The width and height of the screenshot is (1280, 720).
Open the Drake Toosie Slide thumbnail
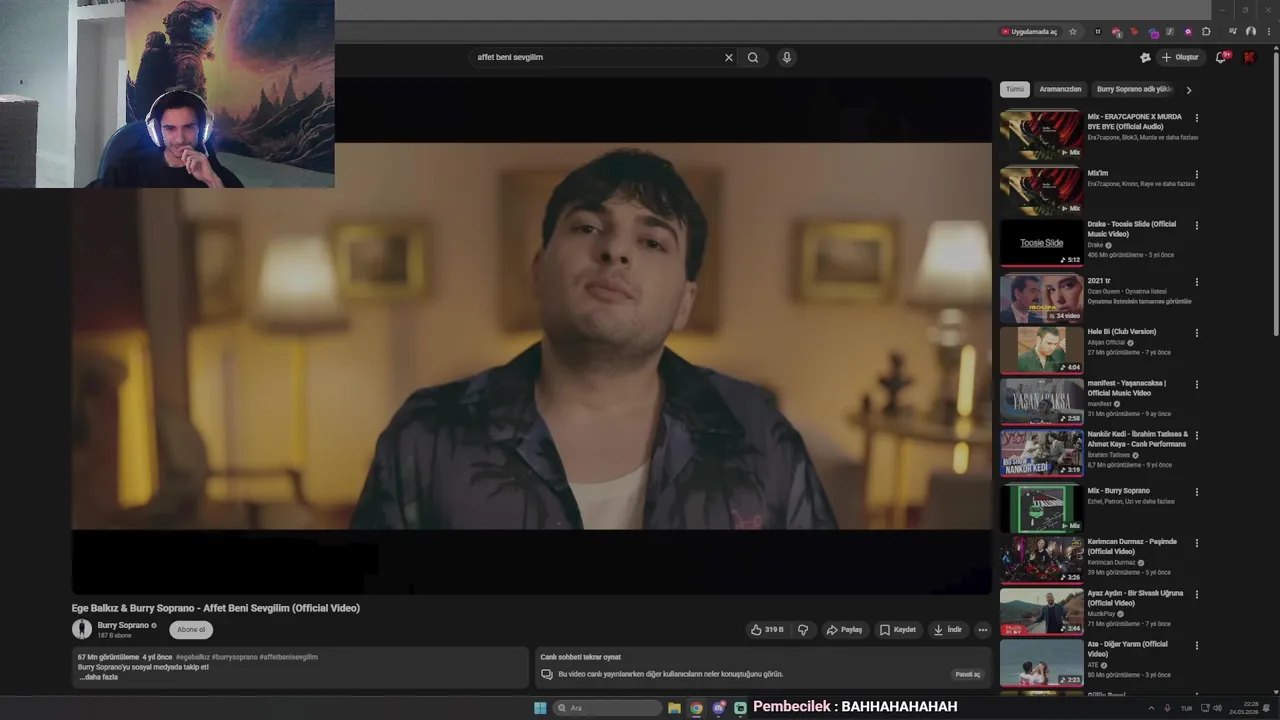click(x=1041, y=243)
